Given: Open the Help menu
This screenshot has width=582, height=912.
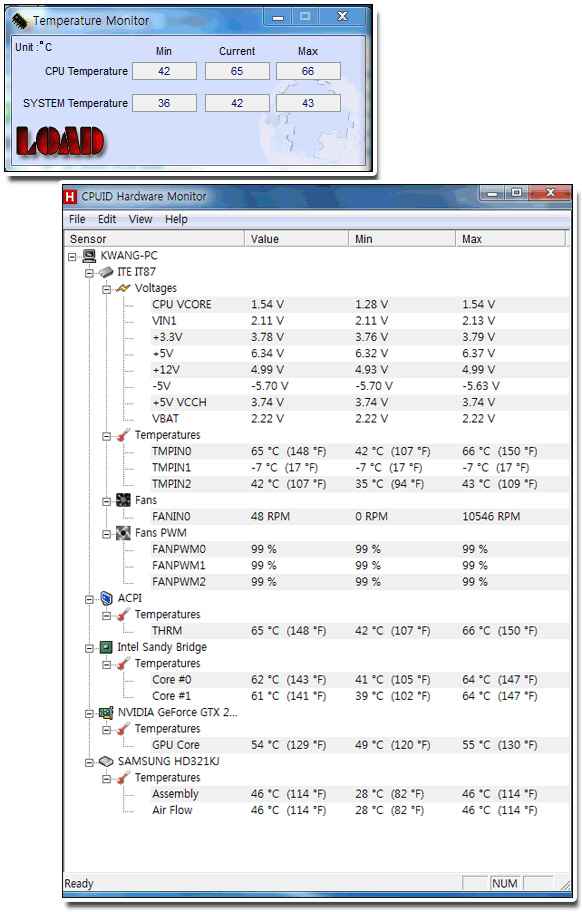Looking at the screenshot, I should coord(176,219).
